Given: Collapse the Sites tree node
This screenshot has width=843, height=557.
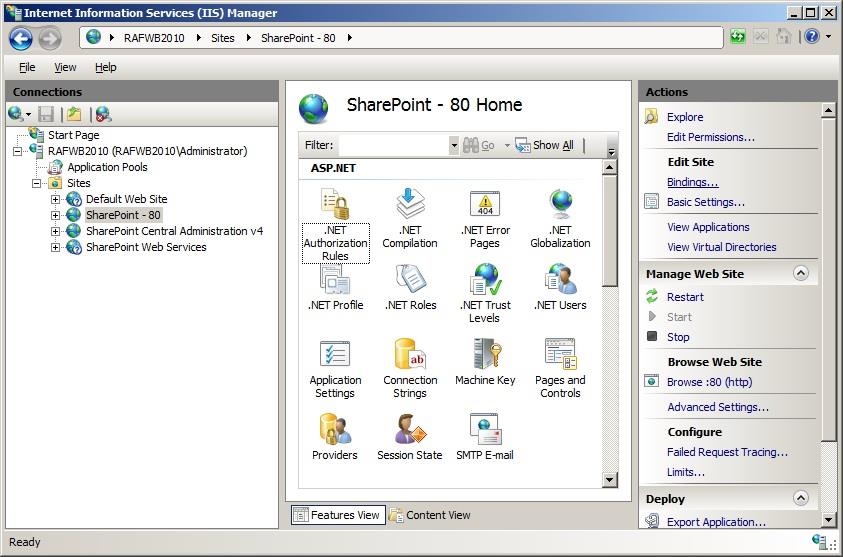Looking at the screenshot, I should click(36, 183).
